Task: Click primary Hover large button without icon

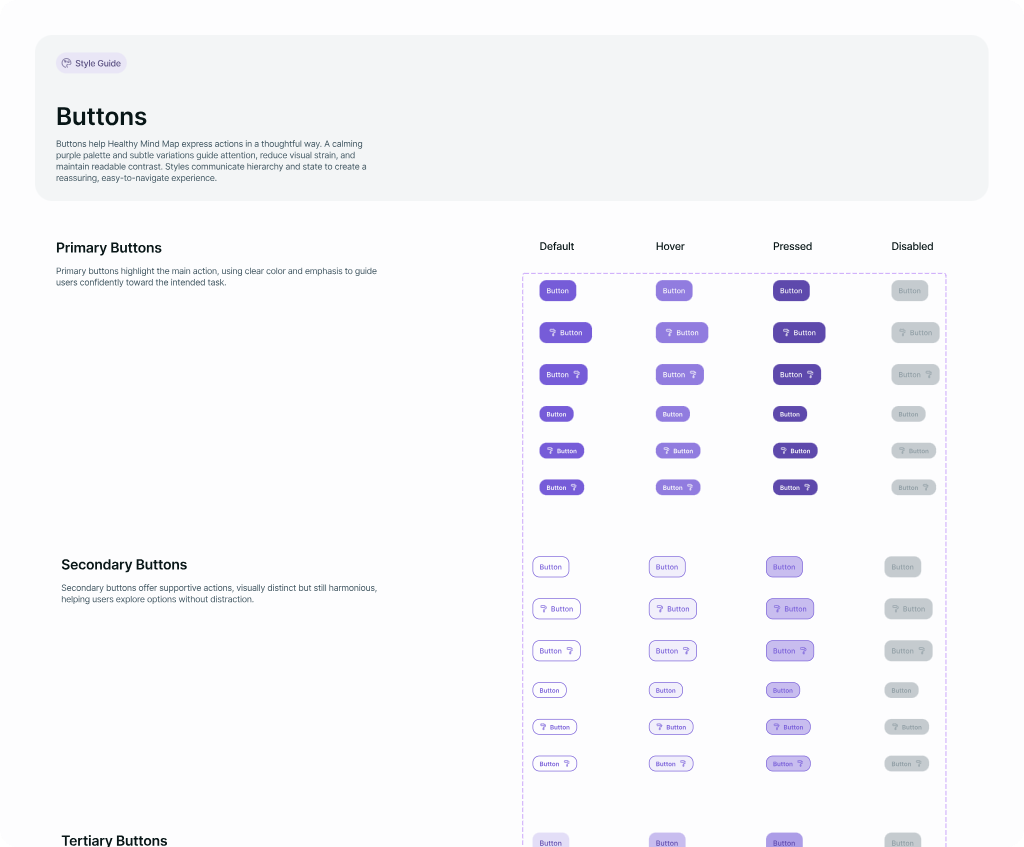Action: pyautogui.click(x=674, y=291)
